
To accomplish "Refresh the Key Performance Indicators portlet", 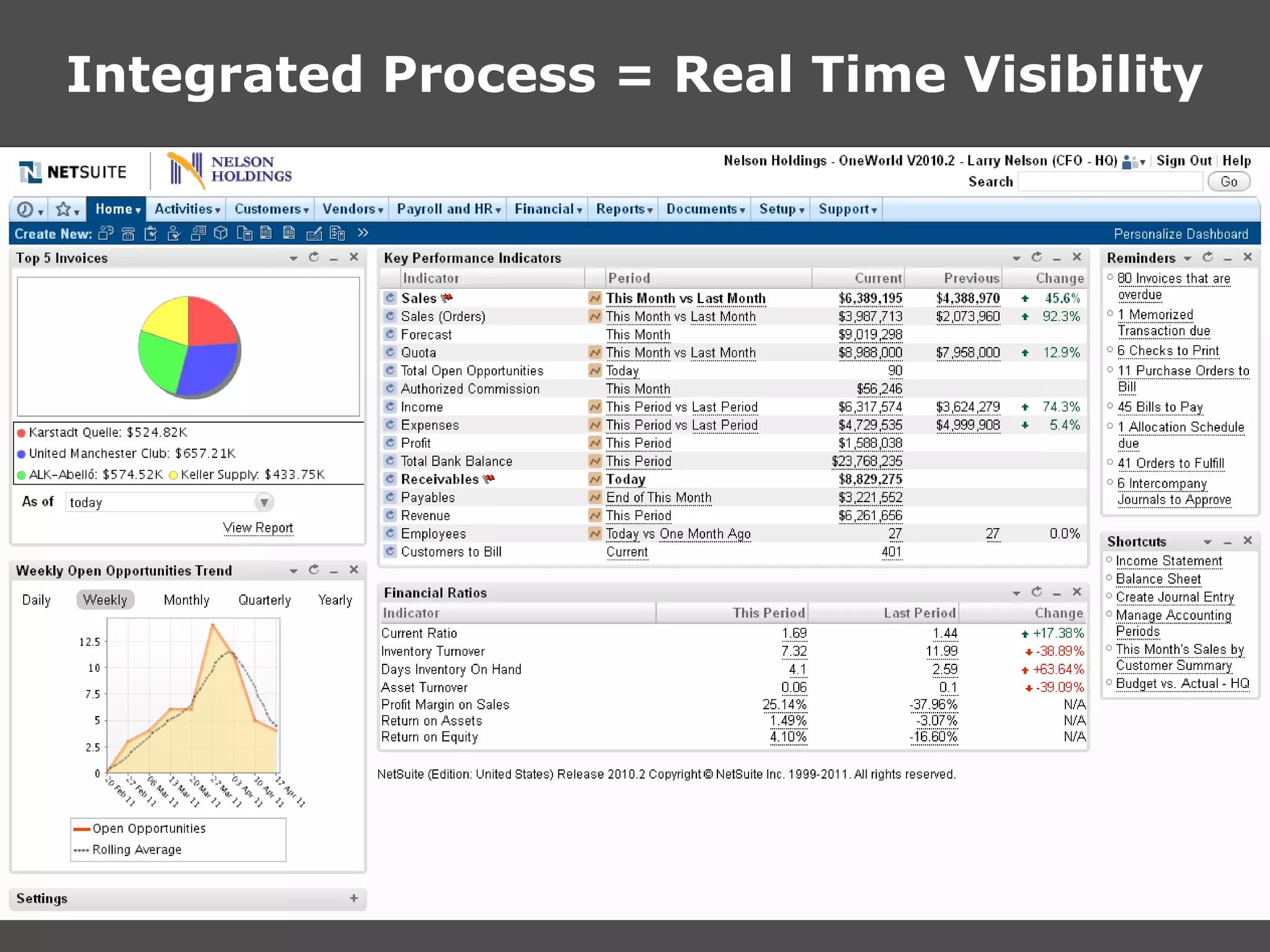I will 1037,257.
